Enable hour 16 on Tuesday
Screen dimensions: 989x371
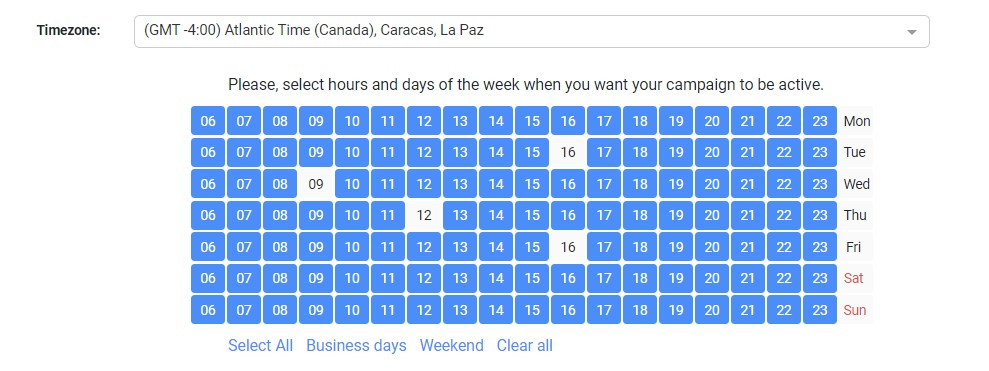coord(568,152)
